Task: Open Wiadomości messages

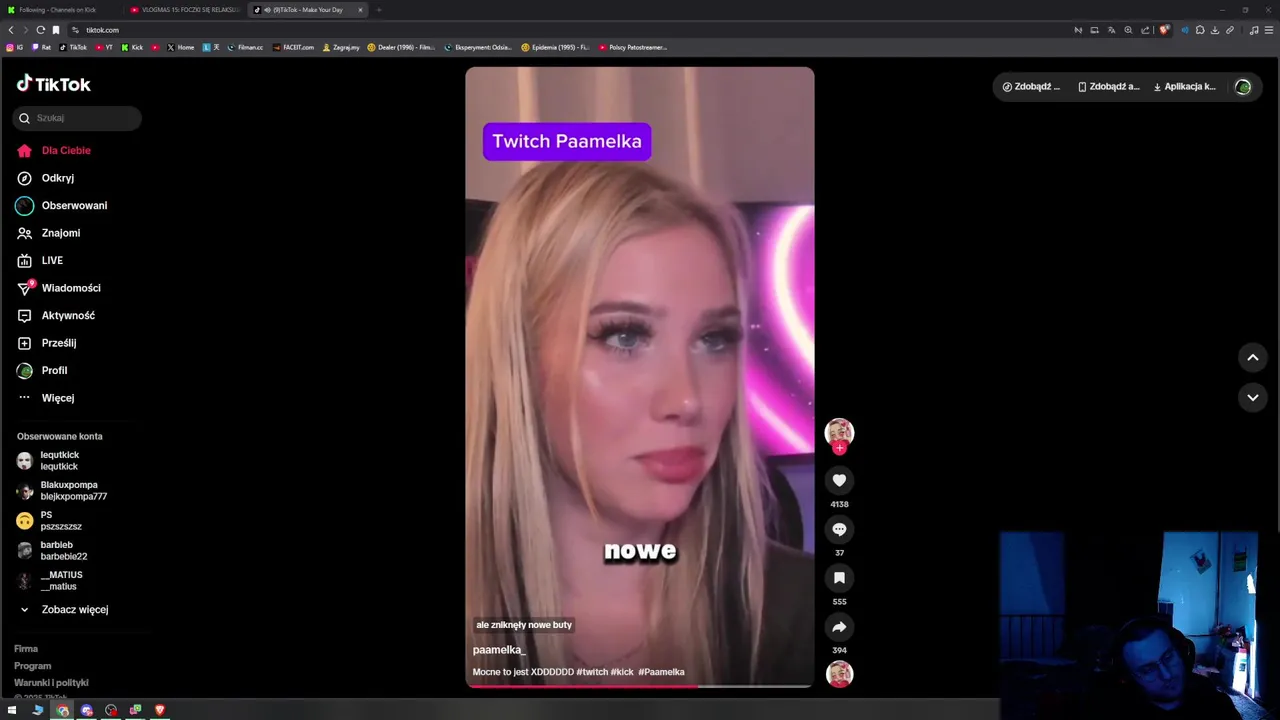Action: 59,288
